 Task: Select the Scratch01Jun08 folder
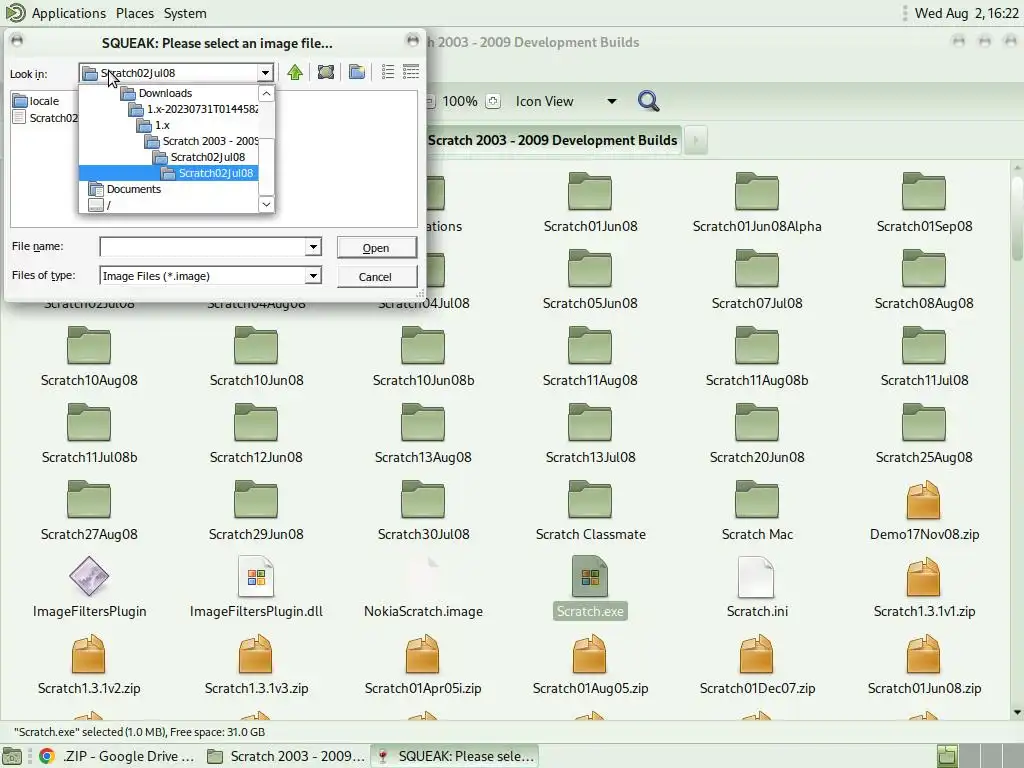tap(590, 203)
